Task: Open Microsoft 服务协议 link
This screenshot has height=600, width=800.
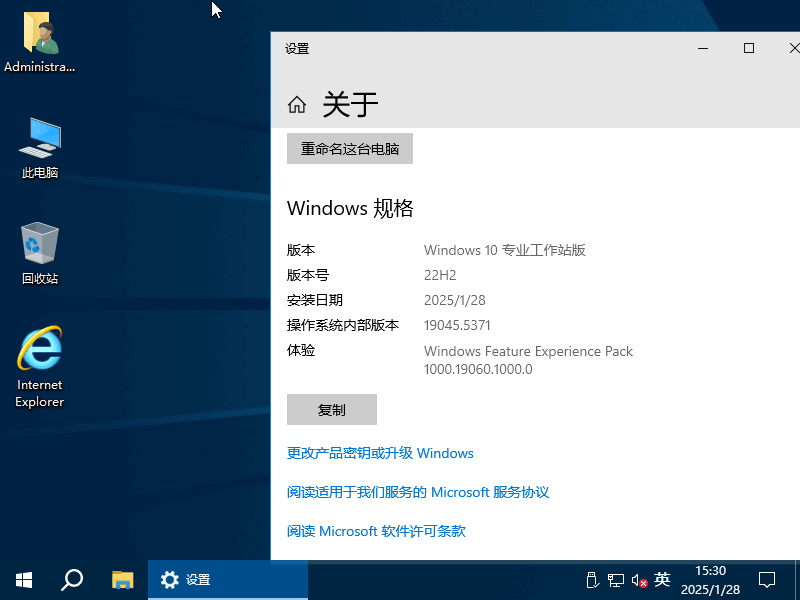Action: coord(418,492)
